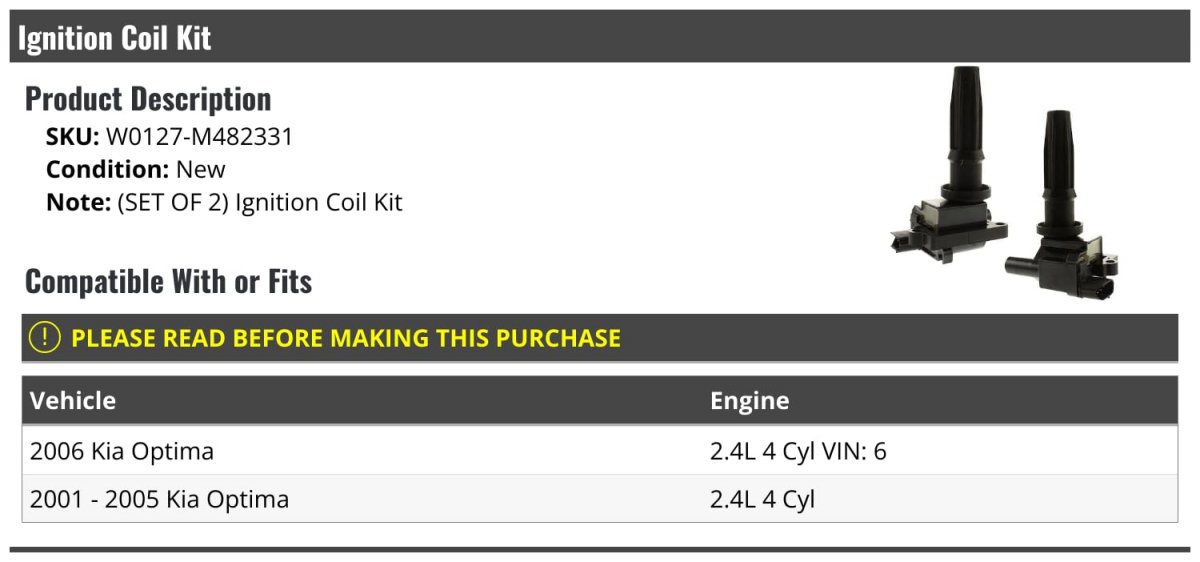Click the "Condition:" bold label
The height and width of the screenshot is (562, 1200).
click(x=107, y=169)
